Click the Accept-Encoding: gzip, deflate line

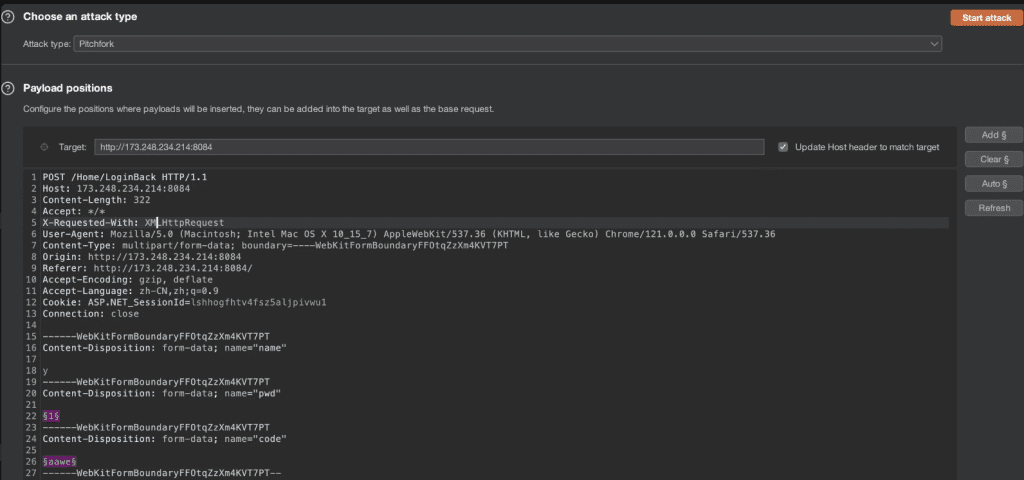(x=127, y=280)
